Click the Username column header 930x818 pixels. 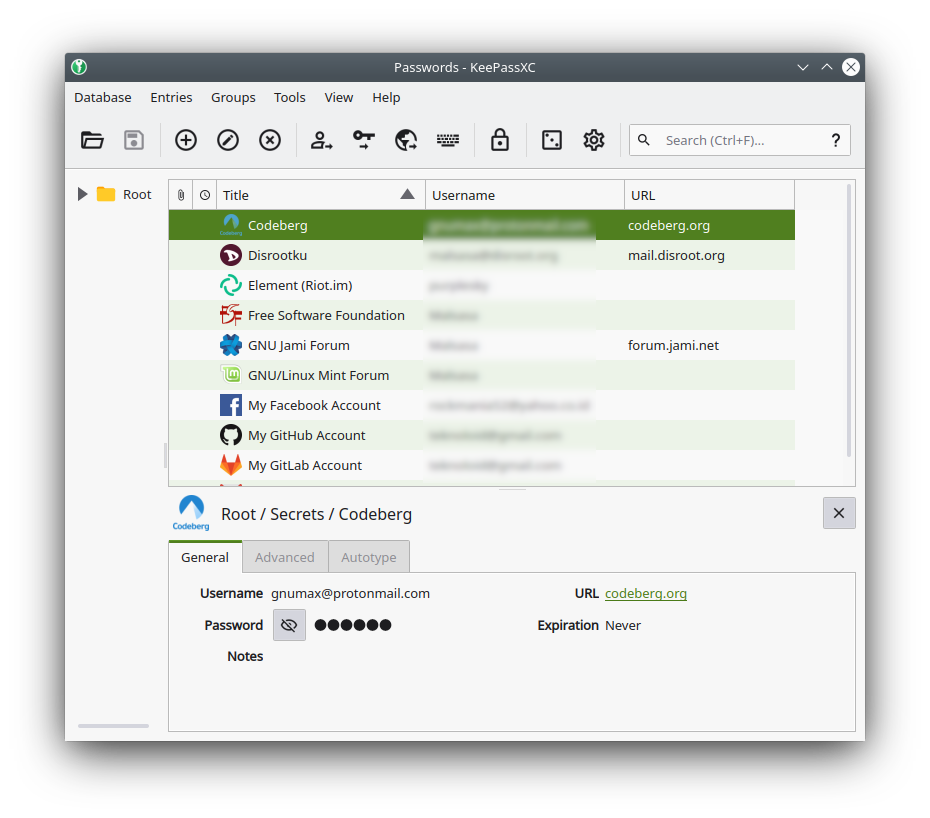pos(525,195)
